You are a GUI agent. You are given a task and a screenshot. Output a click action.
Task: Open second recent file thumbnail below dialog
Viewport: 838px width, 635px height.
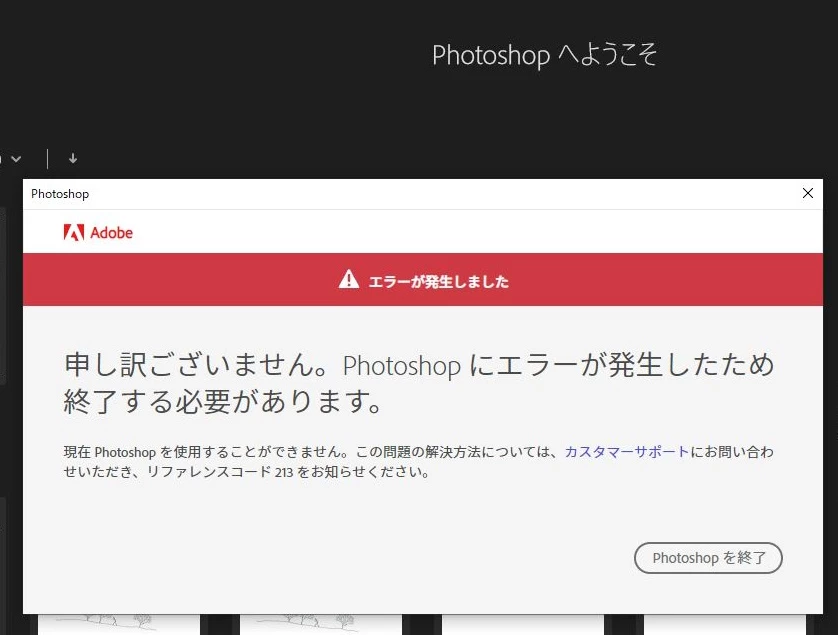(321, 624)
